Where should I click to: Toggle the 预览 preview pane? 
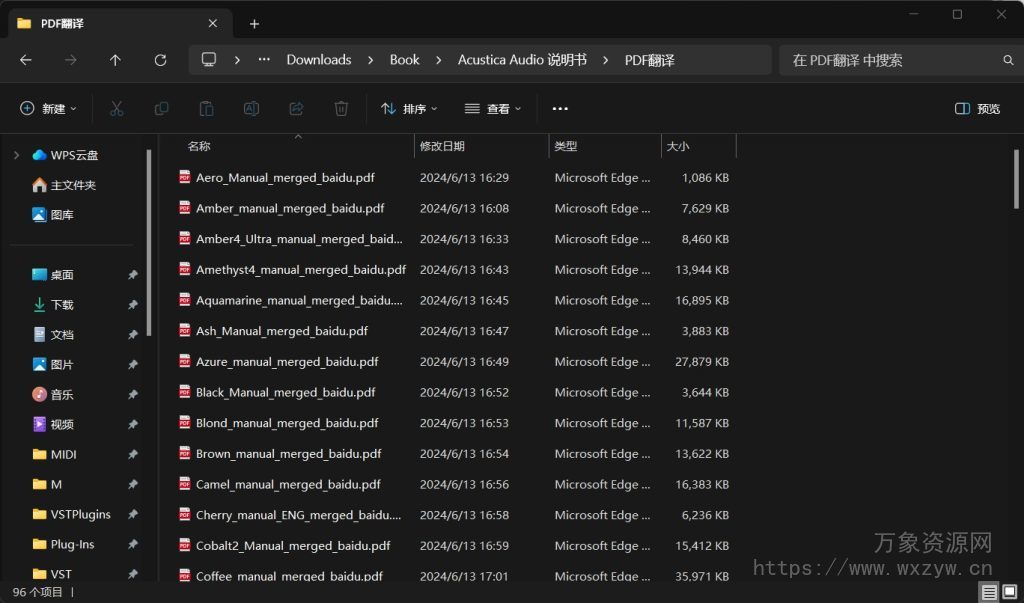[x=975, y=108]
